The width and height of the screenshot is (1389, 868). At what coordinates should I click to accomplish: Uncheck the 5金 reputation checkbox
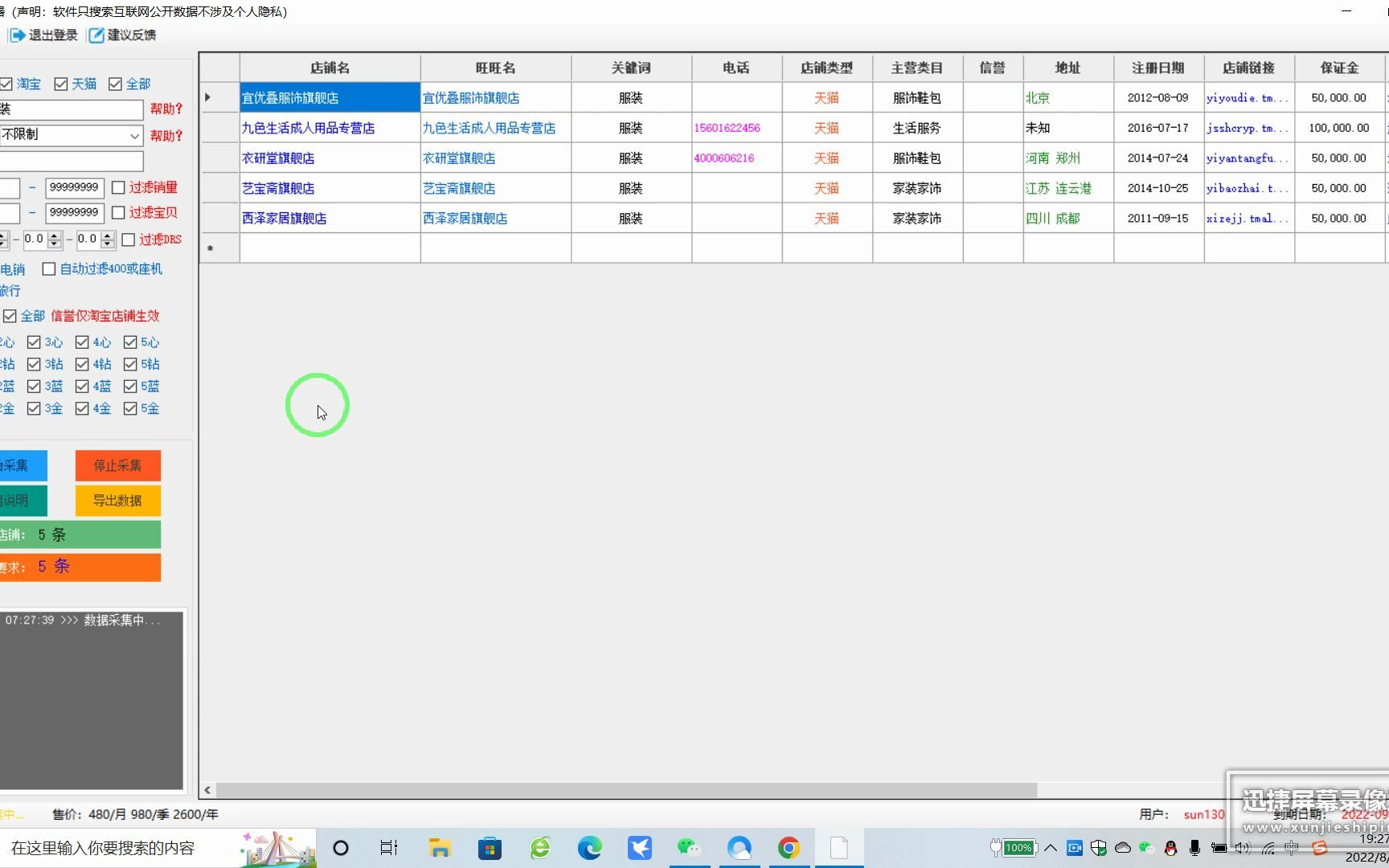point(130,408)
